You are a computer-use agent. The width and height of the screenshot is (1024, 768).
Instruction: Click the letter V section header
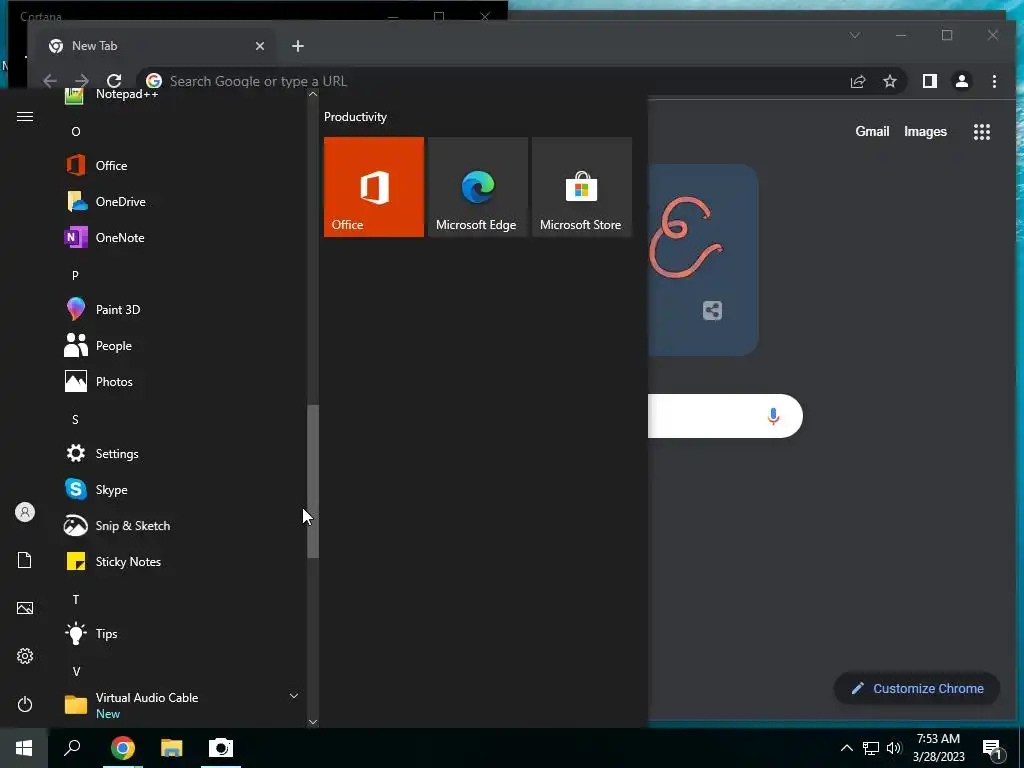pos(76,671)
